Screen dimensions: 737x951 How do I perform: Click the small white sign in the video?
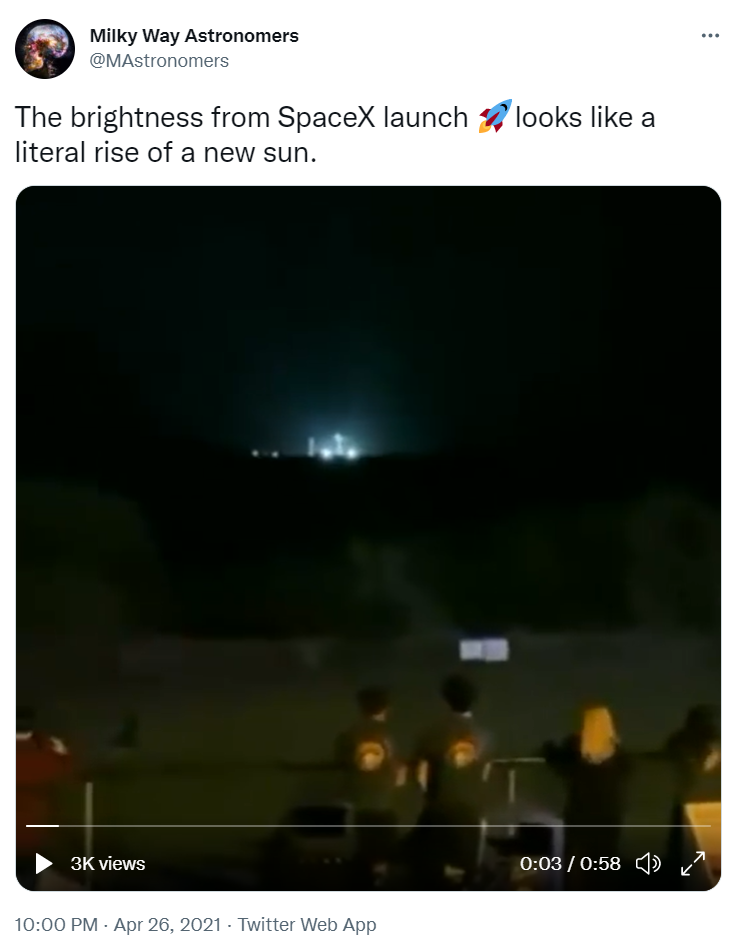click(x=483, y=650)
